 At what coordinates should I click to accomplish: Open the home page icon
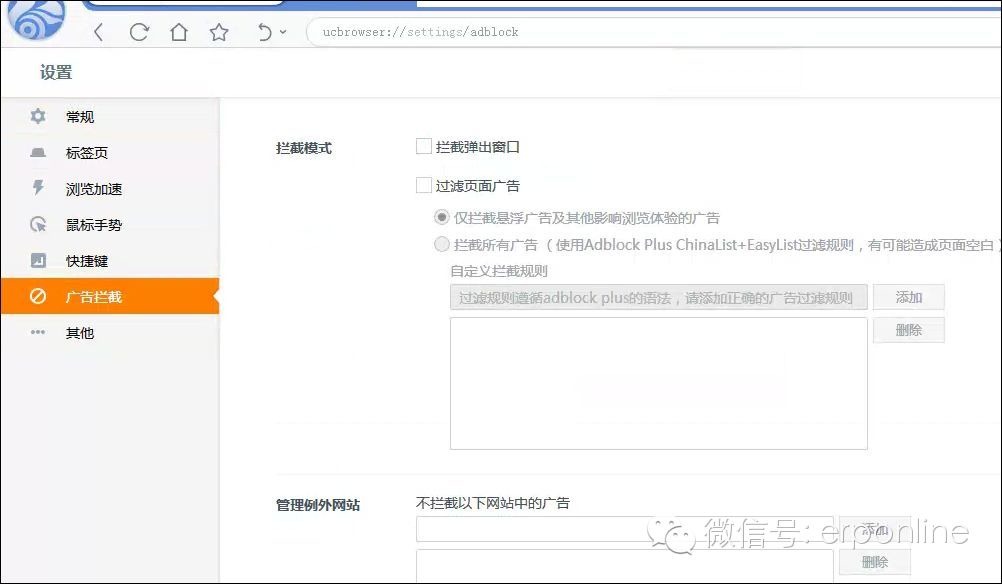[x=179, y=32]
